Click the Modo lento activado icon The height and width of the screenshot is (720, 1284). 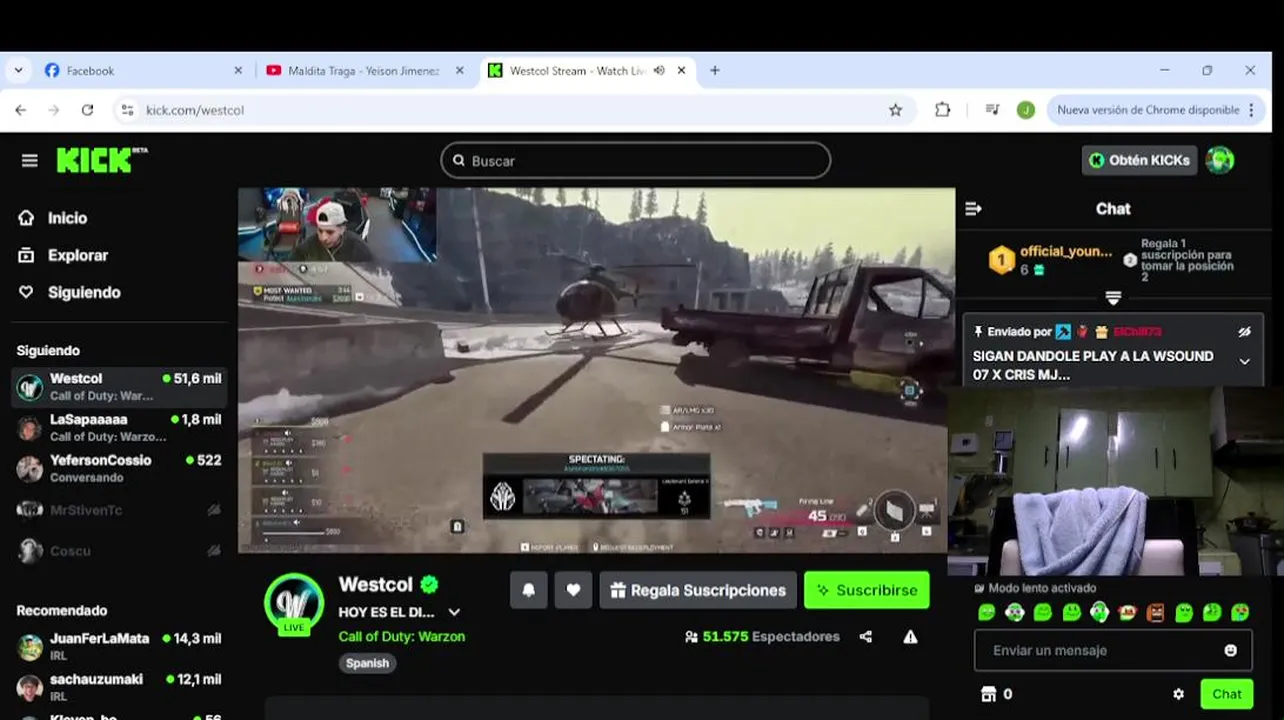(x=979, y=588)
